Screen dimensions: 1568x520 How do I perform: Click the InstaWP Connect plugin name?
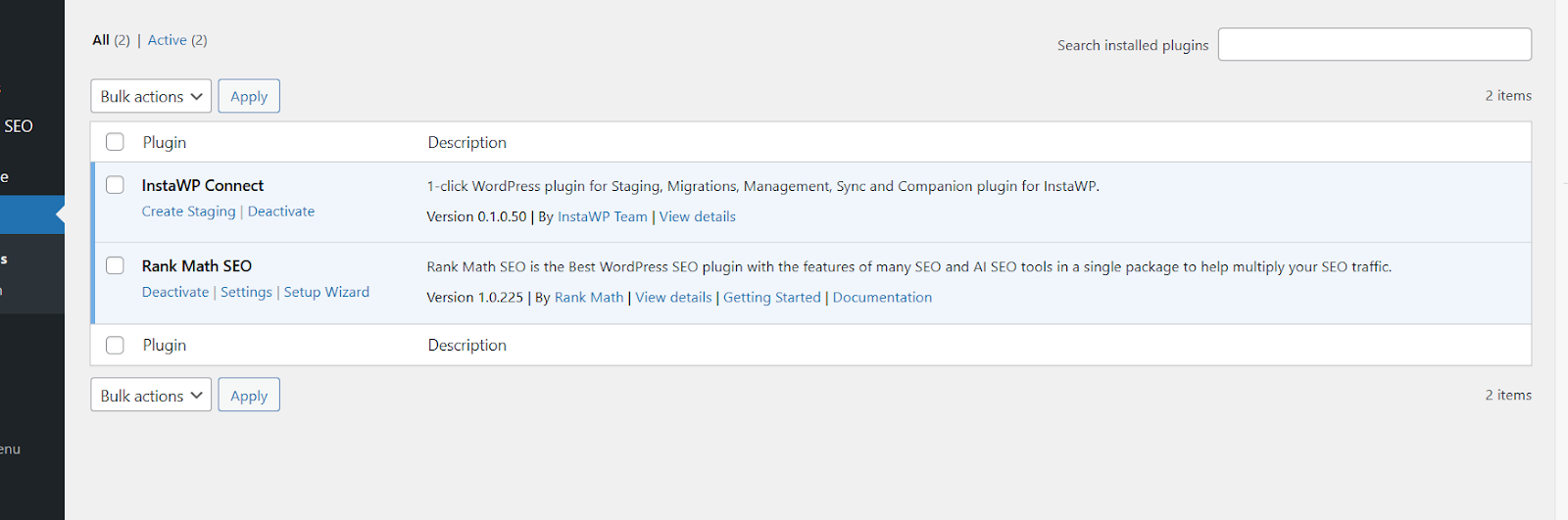203,185
